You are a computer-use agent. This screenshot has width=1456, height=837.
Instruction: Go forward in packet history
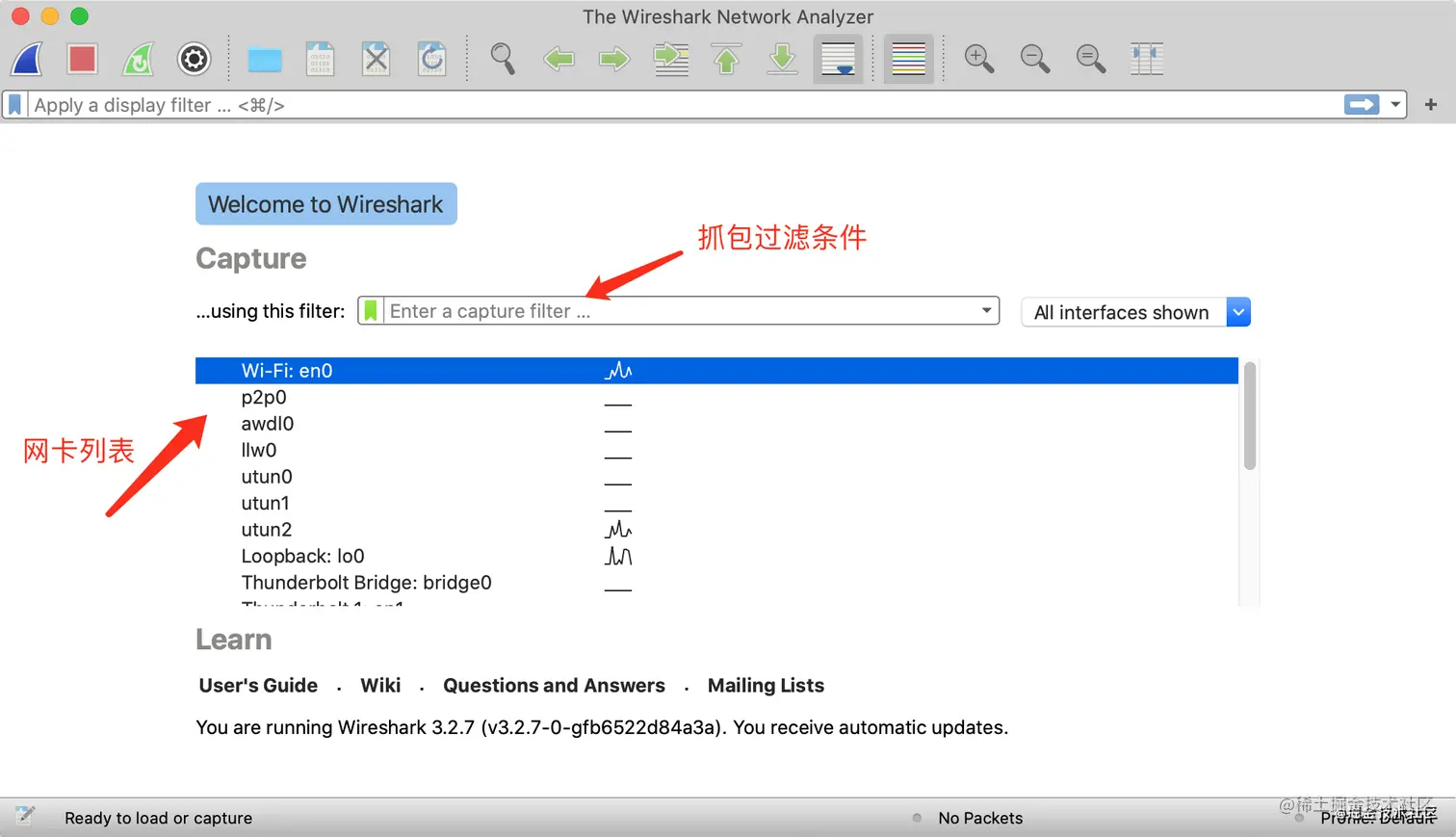(614, 60)
